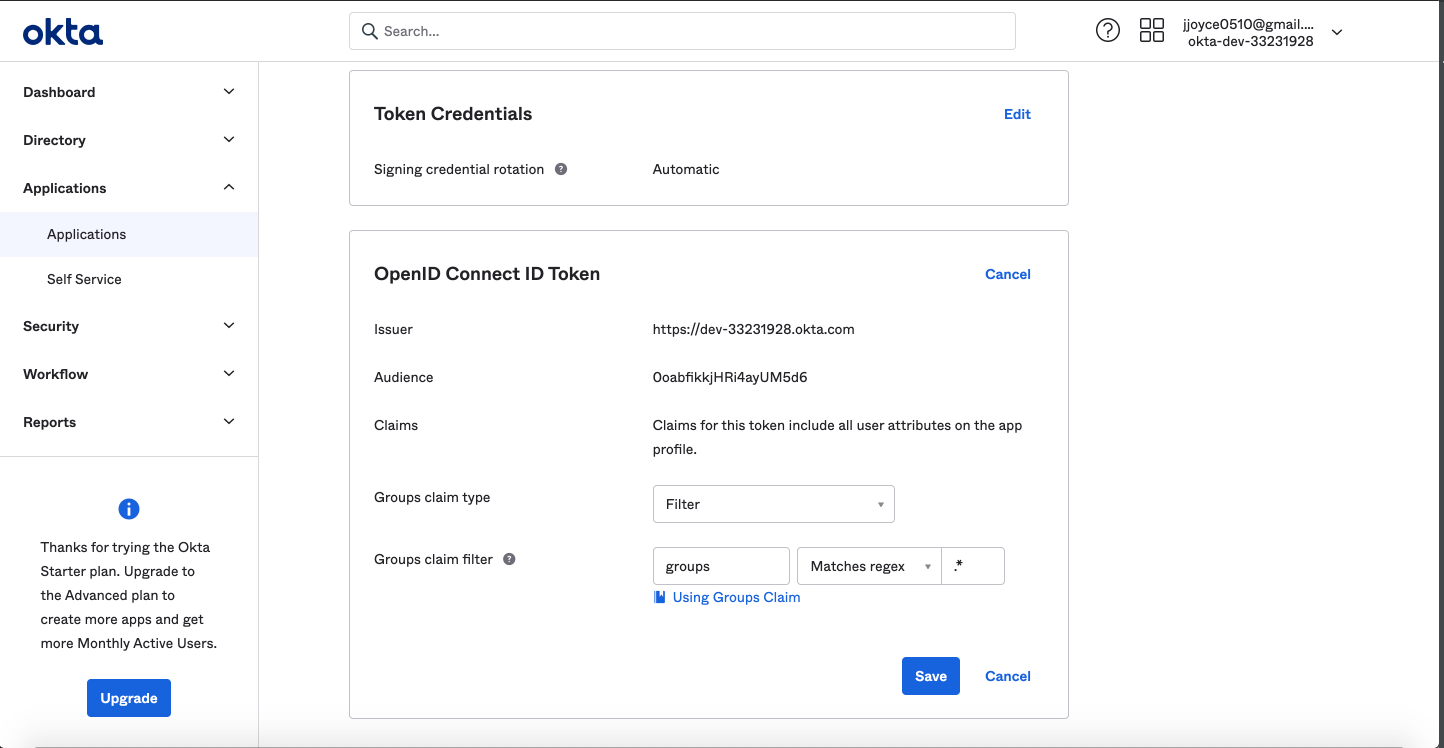Click the book icon near Using Groups Claim

[x=659, y=597]
